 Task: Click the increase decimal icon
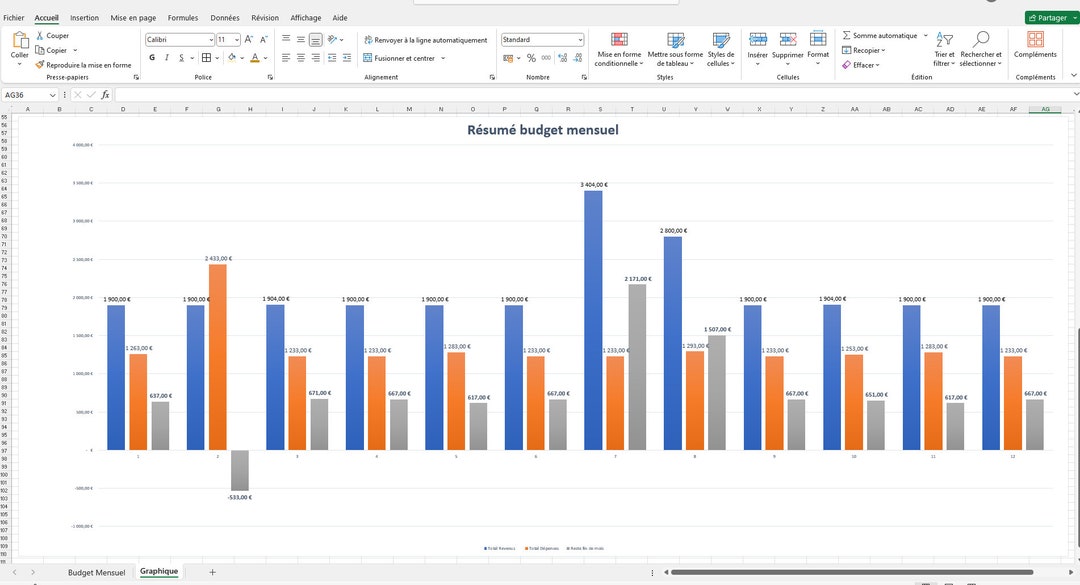[x=563, y=58]
